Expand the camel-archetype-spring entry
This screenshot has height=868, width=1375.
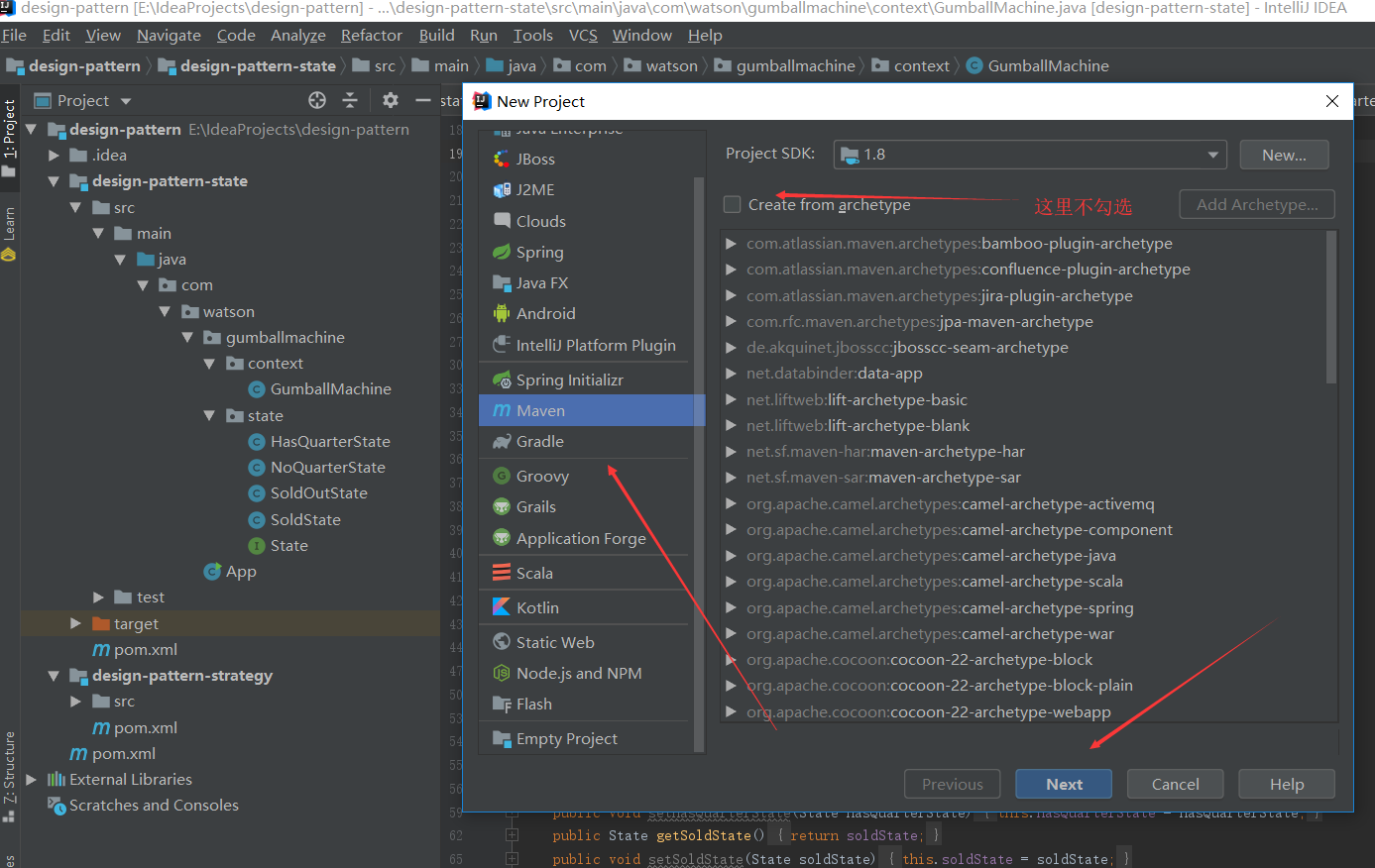click(731, 607)
